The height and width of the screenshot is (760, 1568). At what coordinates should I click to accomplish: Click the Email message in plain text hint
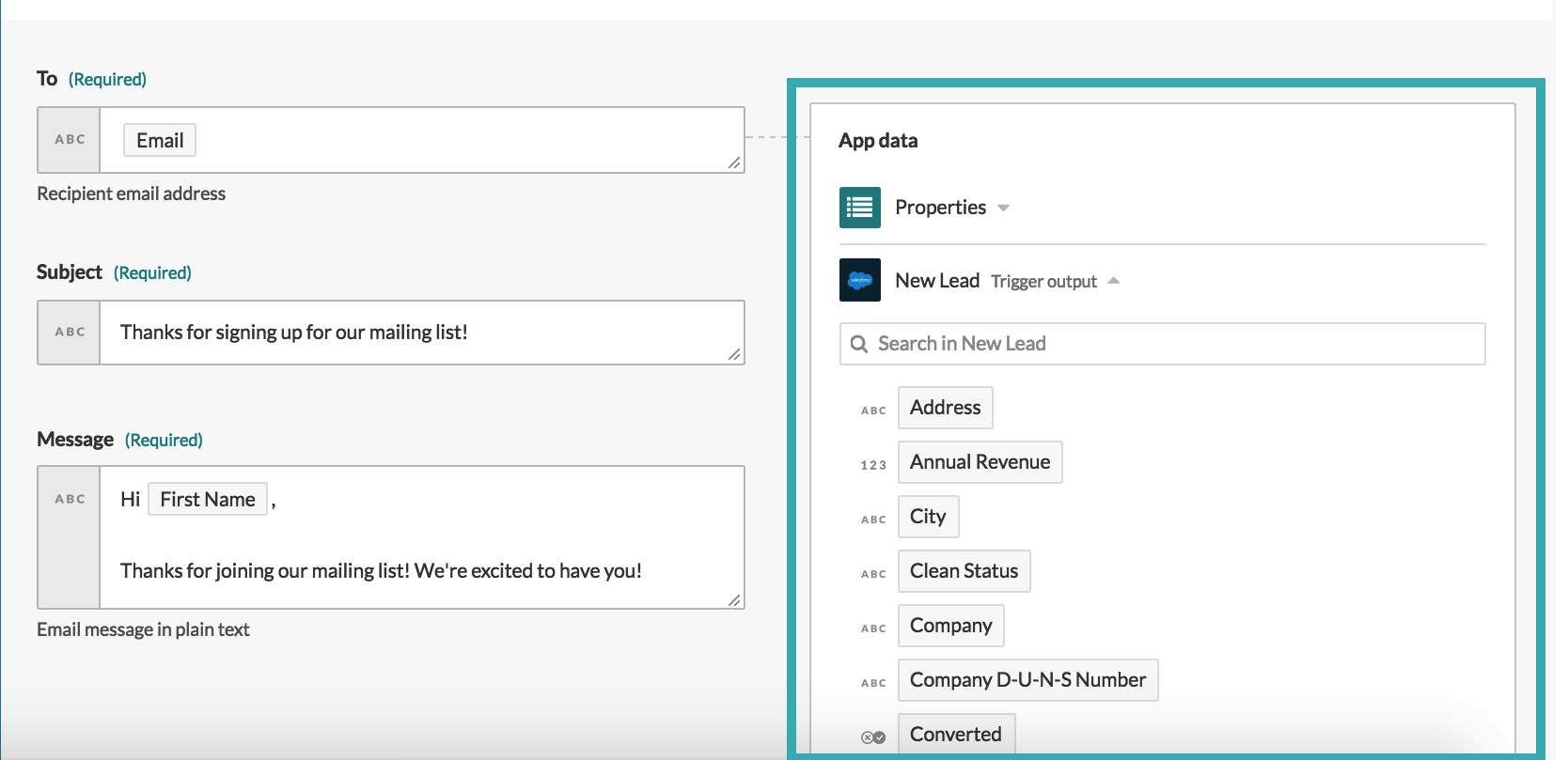click(143, 629)
